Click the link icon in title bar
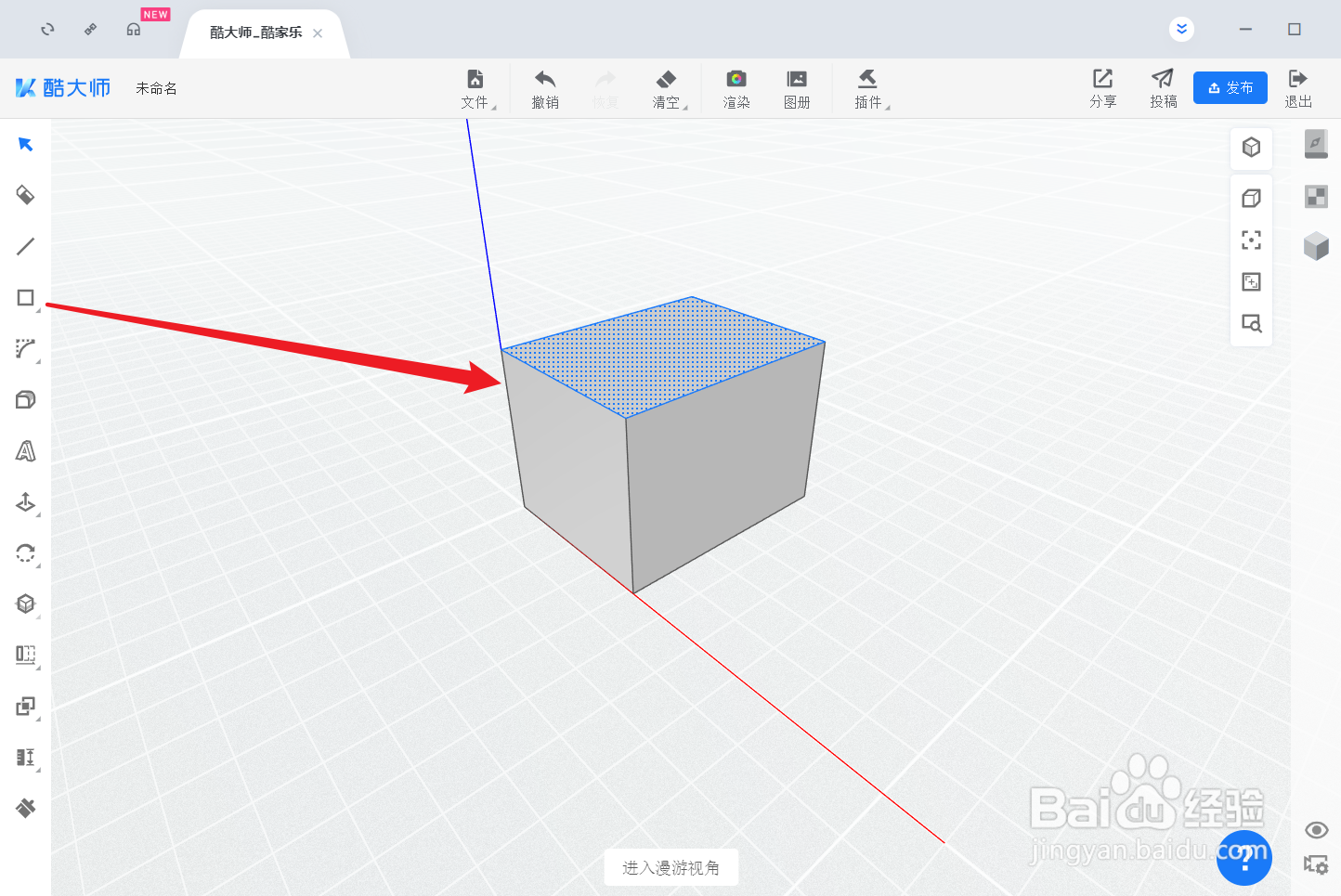The width and height of the screenshot is (1341, 896). click(x=90, y=30)
